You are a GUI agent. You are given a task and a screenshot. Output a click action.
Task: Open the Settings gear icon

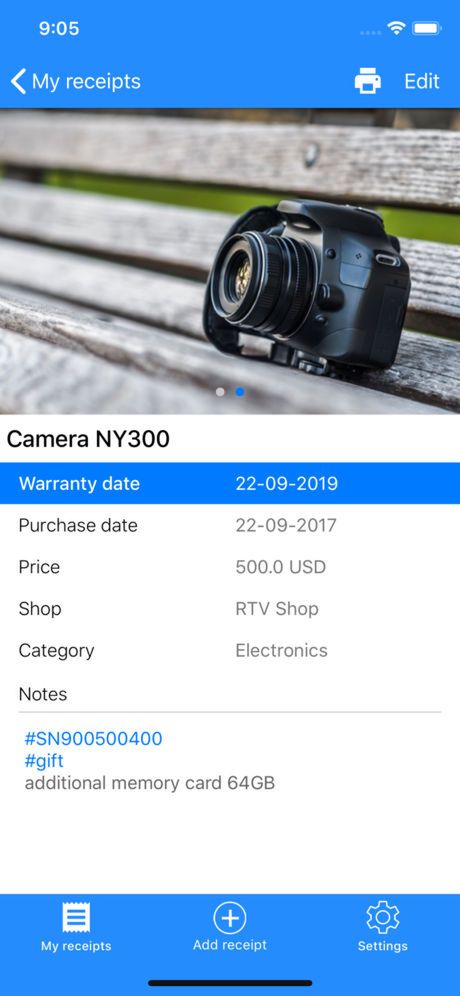(x=382, y=917)
